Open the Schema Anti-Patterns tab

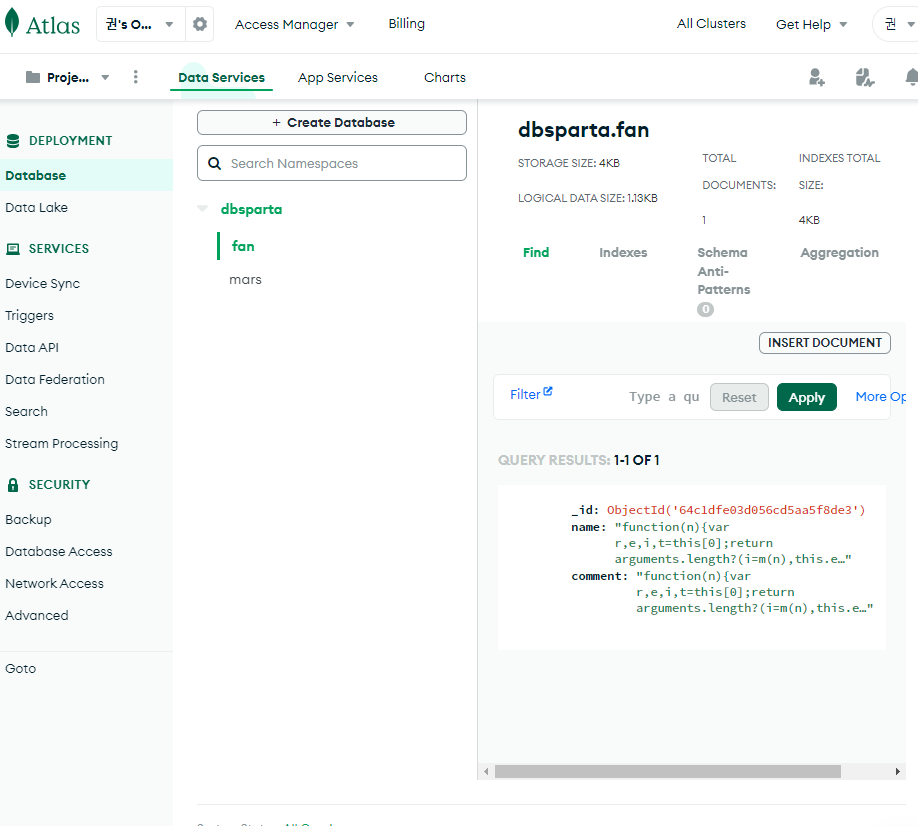pyautogui.click(x=724, y=271)
